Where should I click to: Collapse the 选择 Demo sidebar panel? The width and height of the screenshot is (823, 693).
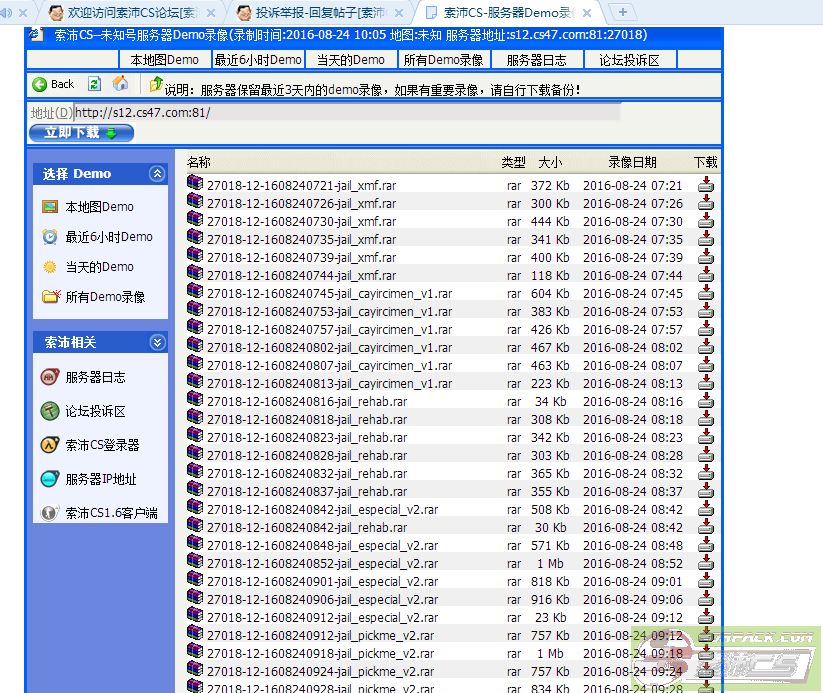[157, 173]
